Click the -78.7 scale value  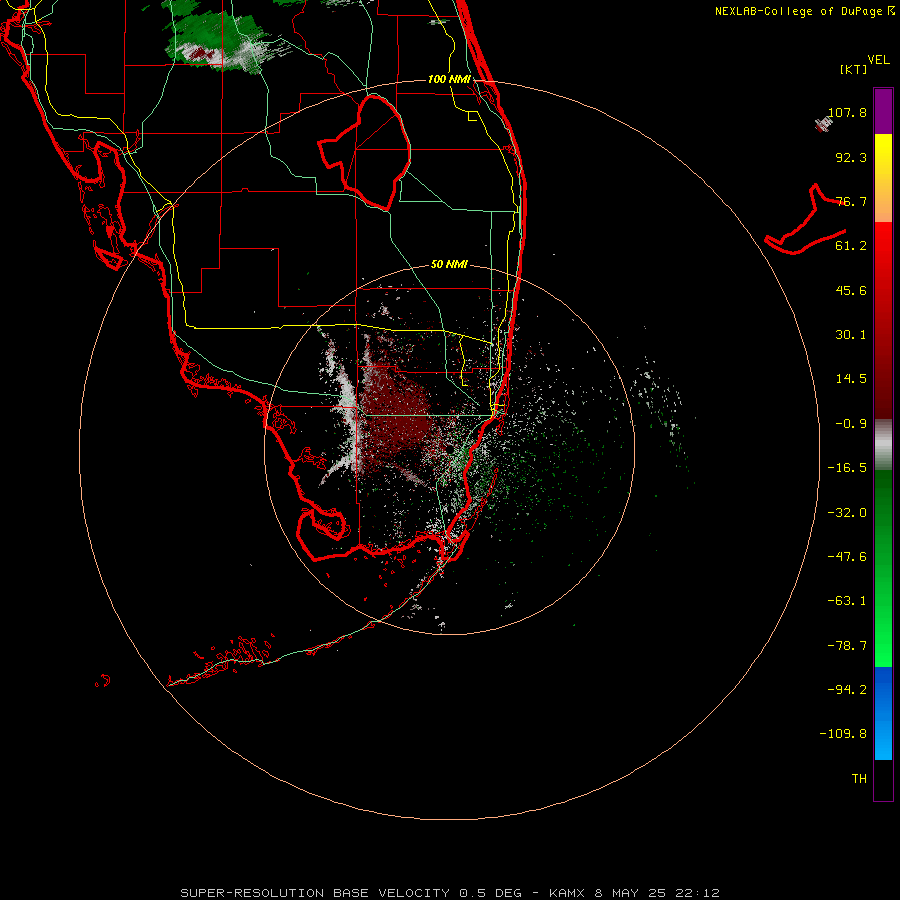click(847, 646)
